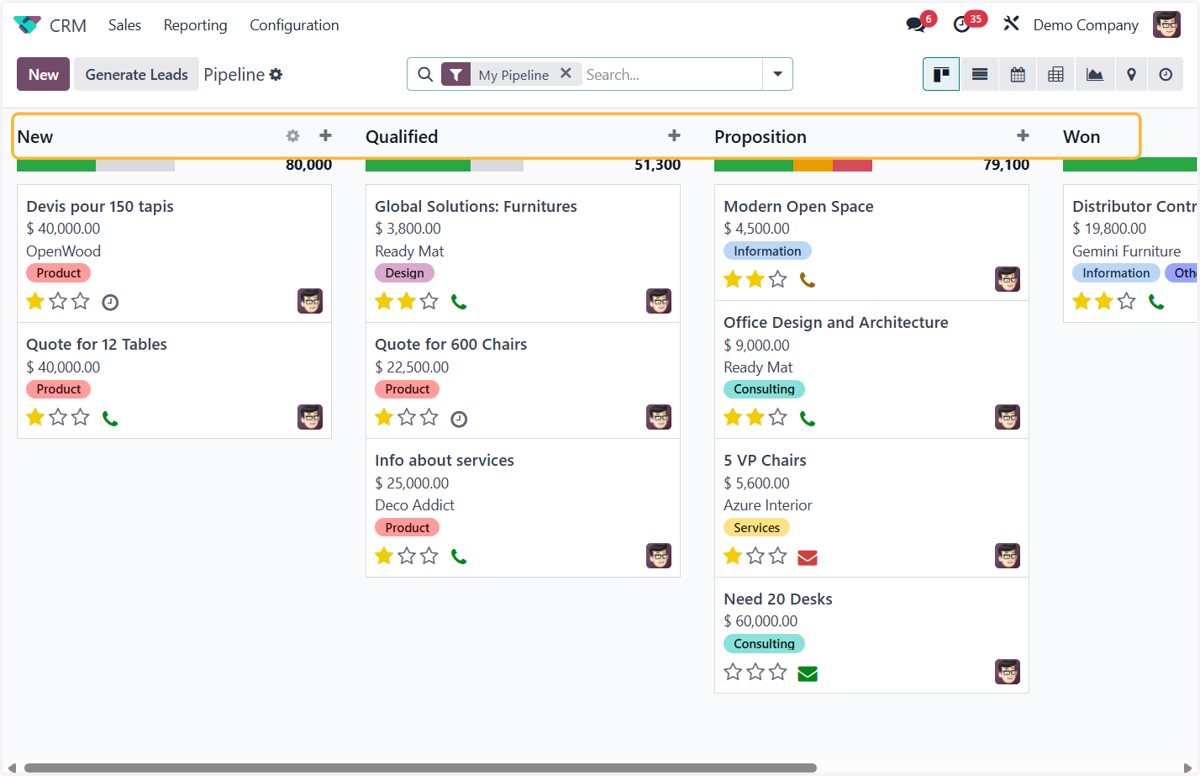This screenshot has width=1200, height=776.
Task: Click phone icon on Global Solutions: Furnitures card
Action: coord(459,302)
